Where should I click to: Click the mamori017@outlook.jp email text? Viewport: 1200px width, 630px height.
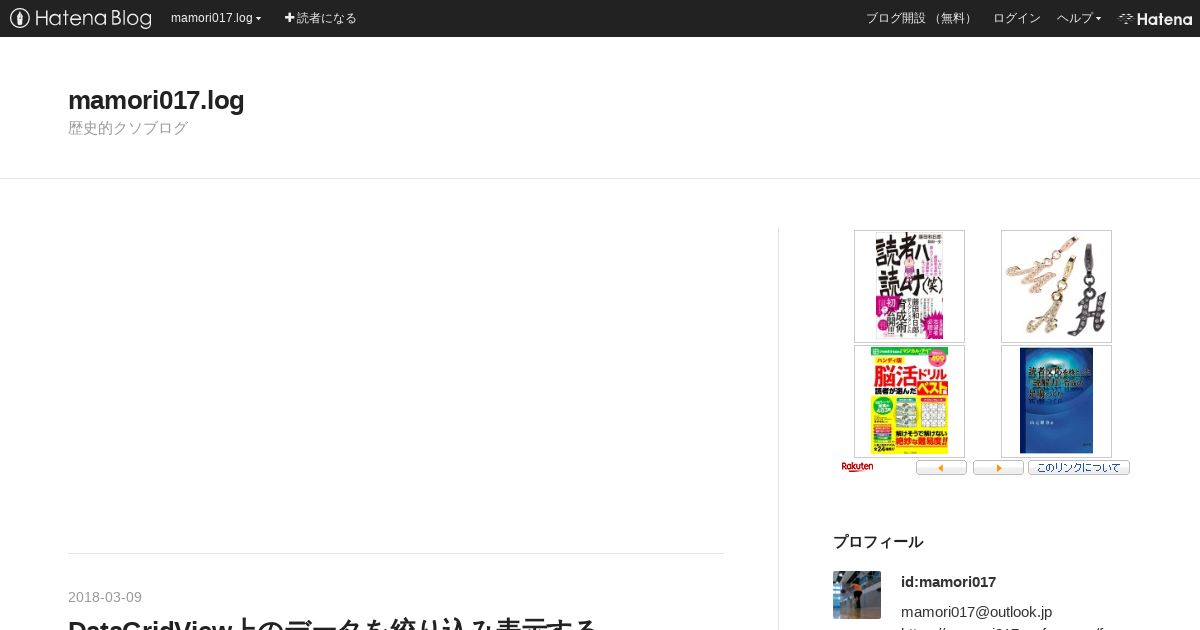[x=976, y=612]
